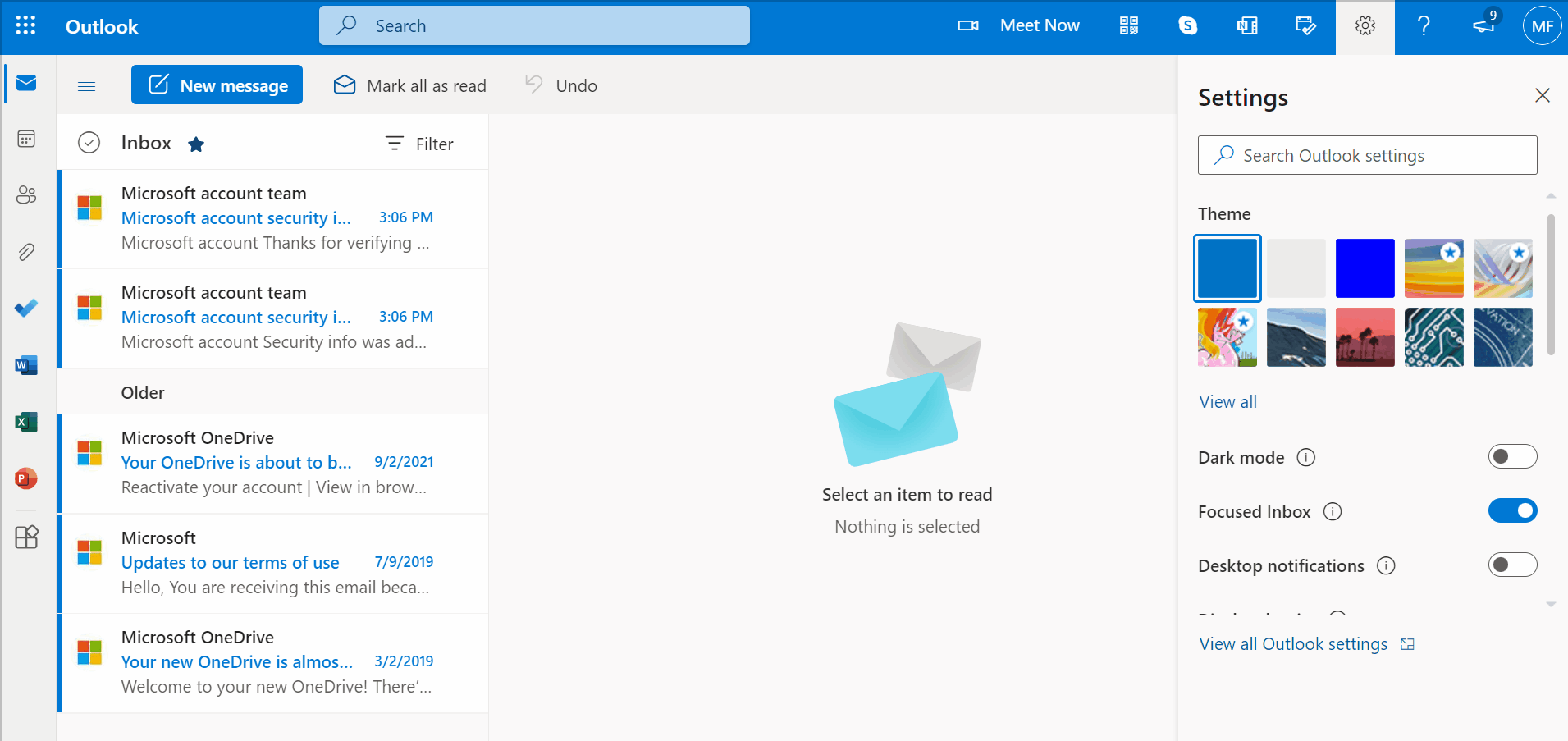
Task: Disable the Focused Inbox toggle
Action: [1511, 510]
